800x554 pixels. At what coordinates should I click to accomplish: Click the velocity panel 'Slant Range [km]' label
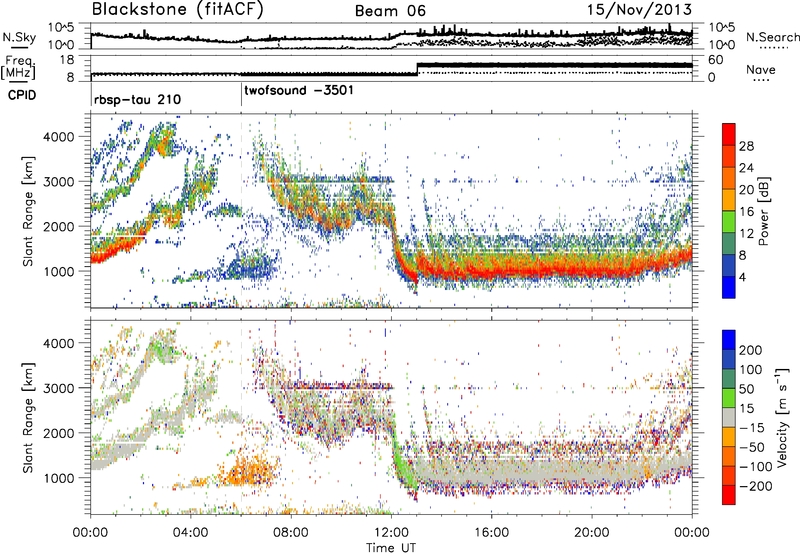point(28,418)
